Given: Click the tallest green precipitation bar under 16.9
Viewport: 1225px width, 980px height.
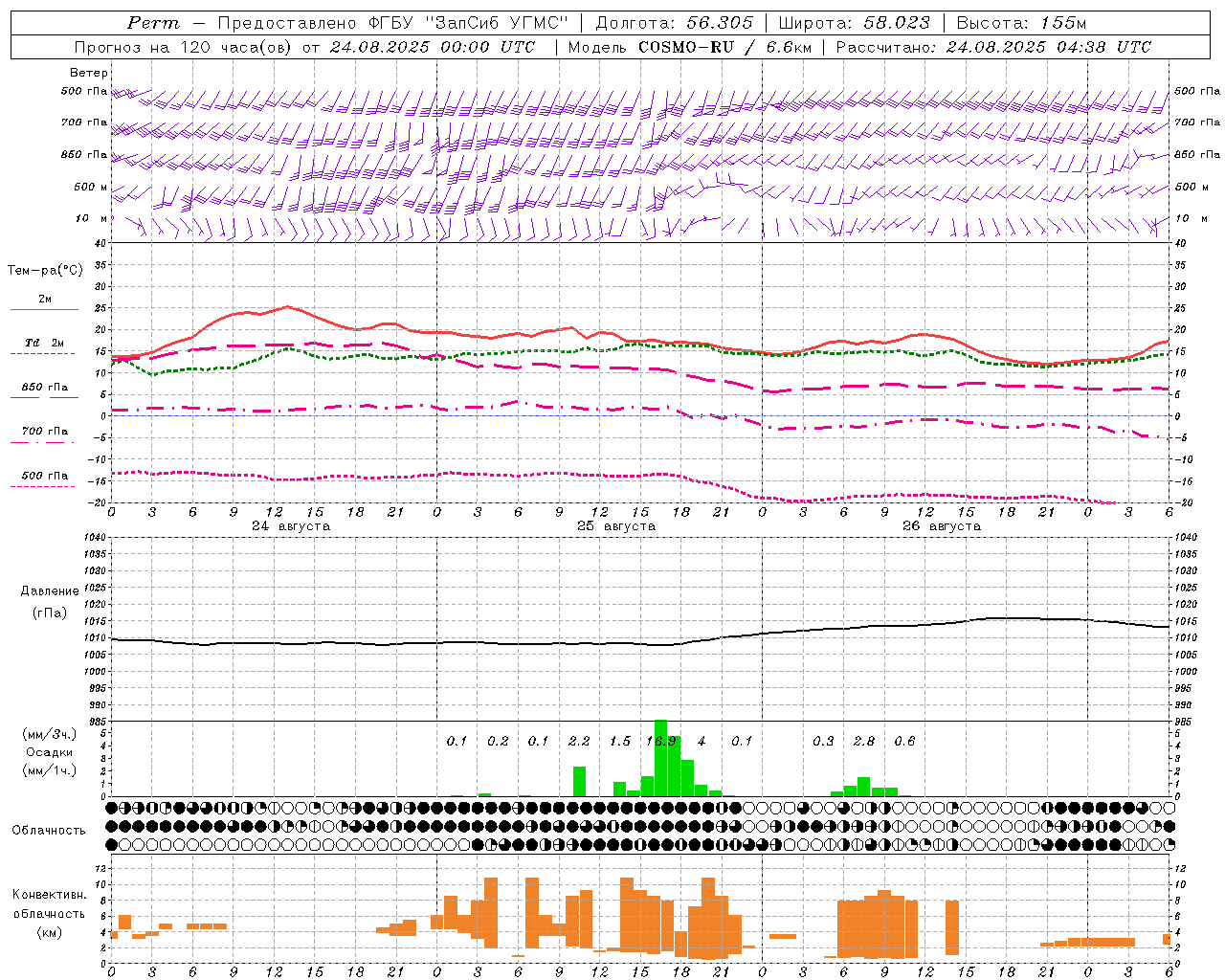Looking at the screenshot, I should (660, 758).
